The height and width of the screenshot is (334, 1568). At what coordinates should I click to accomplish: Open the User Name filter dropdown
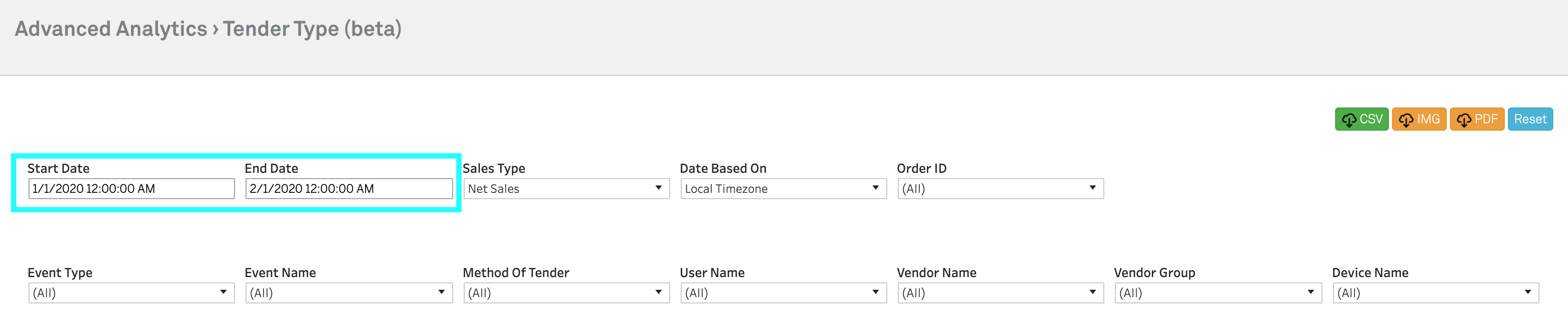point(783,292)
